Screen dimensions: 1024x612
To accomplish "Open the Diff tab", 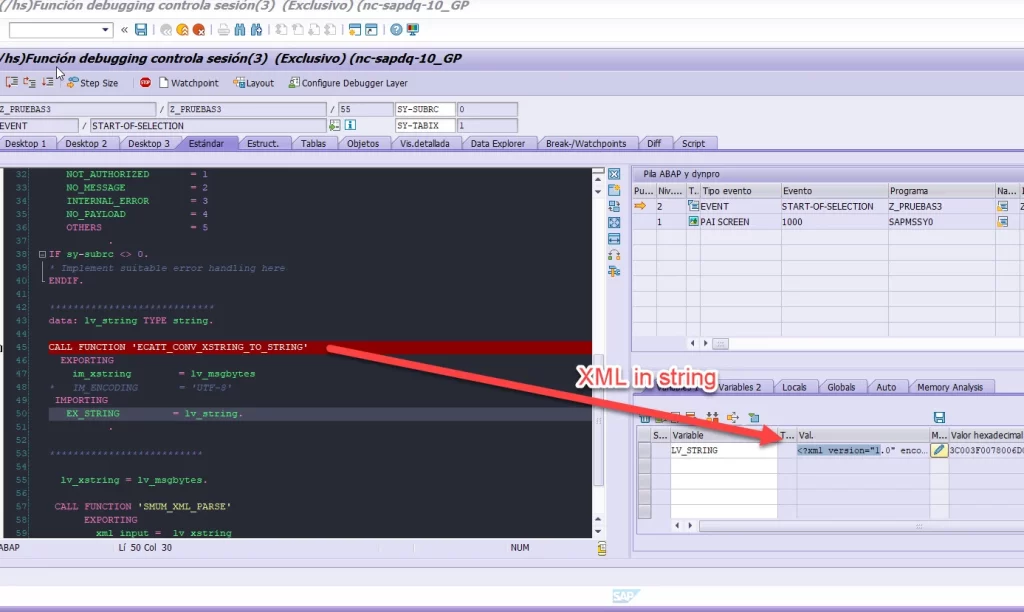I will pos(654,144).
